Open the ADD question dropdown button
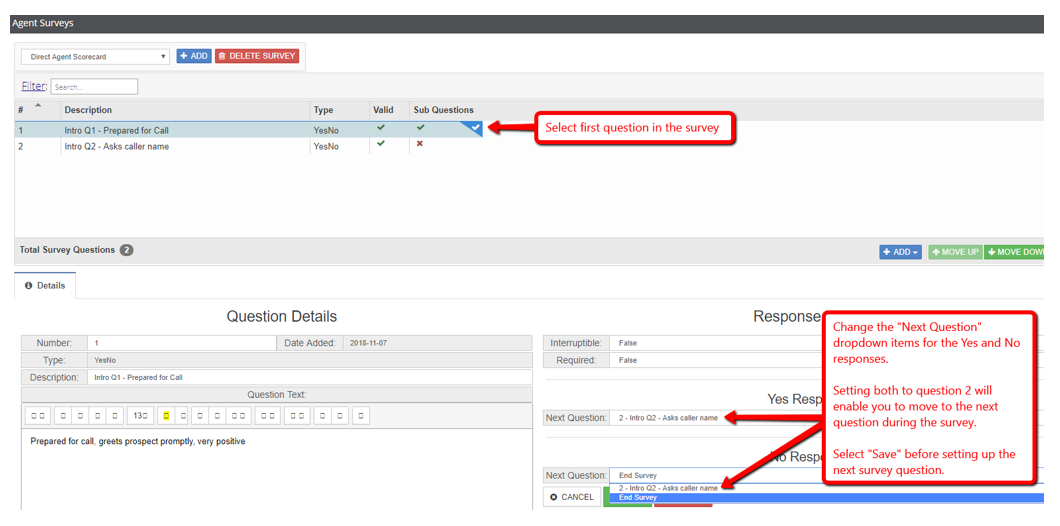Viewport: 1060px width, 526px height. 900,252
